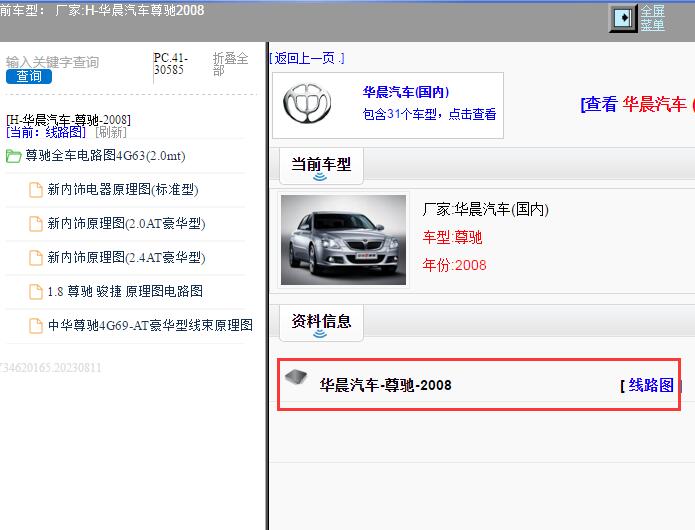Select the 资料信息 tab
The width and height of the screenshot is (695, 530).
click(321, 323)
